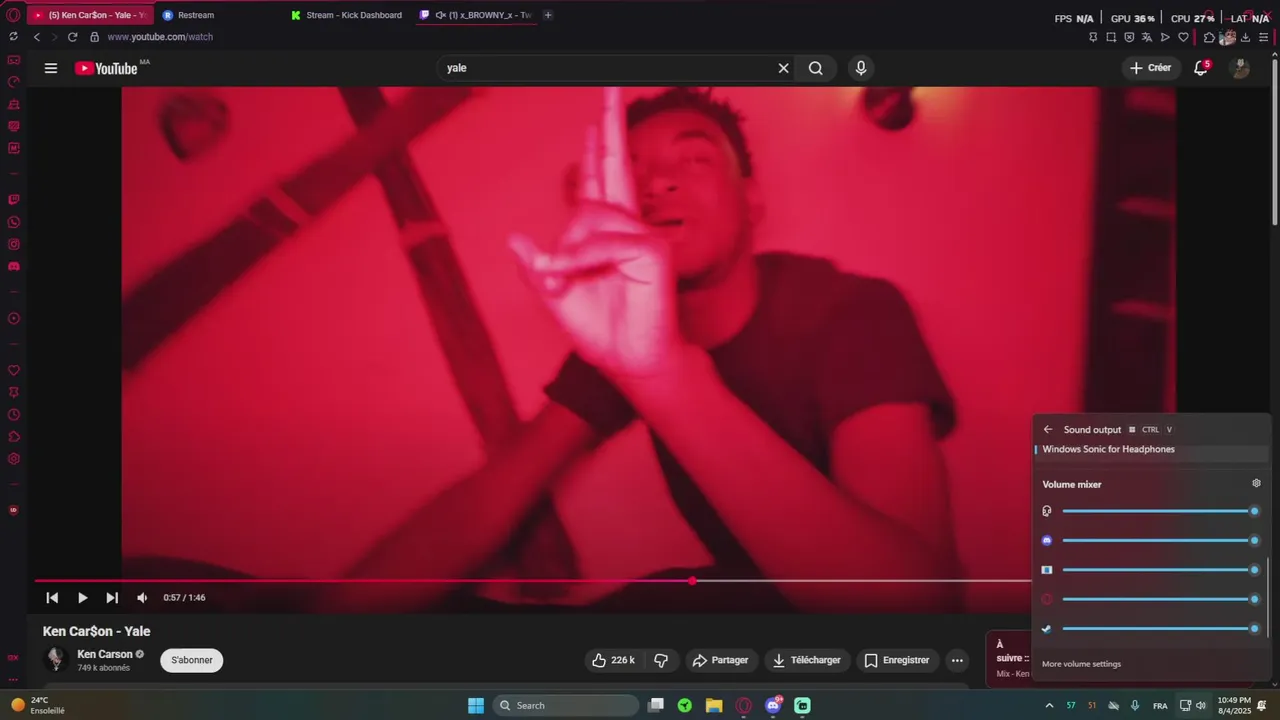Open the Ken Carson channel name

[x=104, y=654]
